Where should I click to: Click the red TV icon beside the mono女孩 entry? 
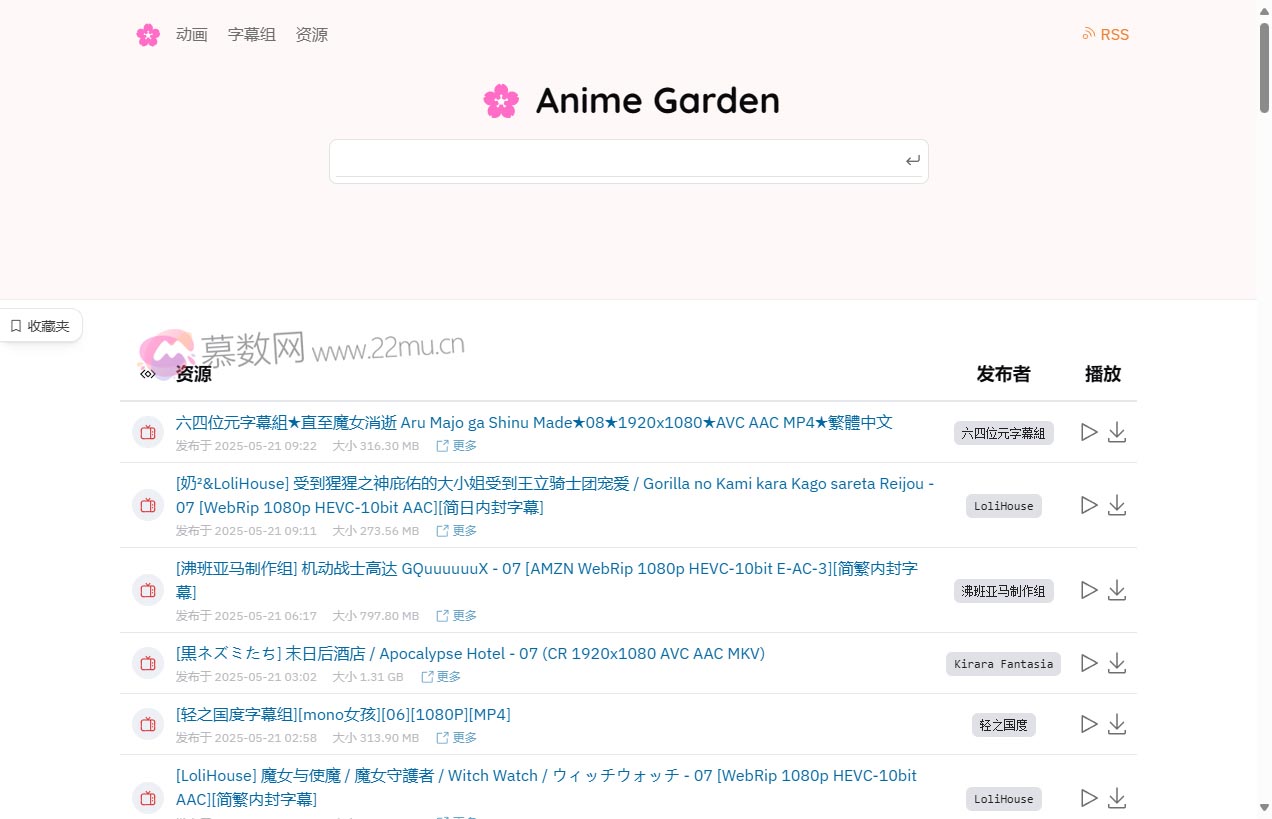point(147,724)
